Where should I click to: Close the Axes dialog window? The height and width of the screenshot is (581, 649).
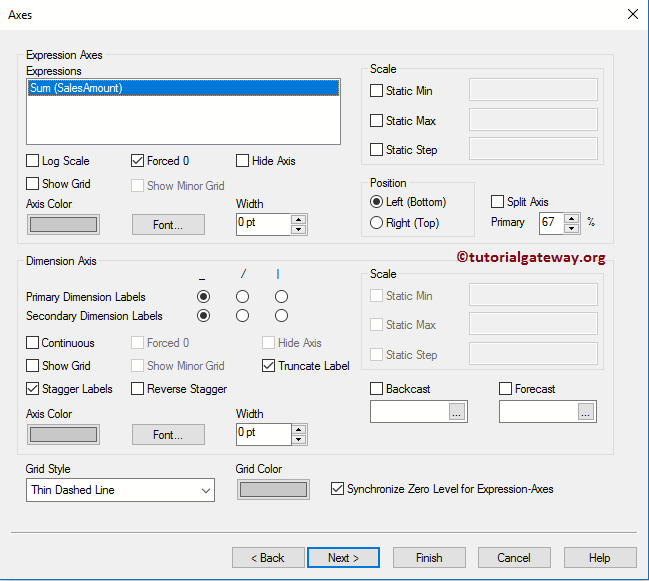pos(632,14)
